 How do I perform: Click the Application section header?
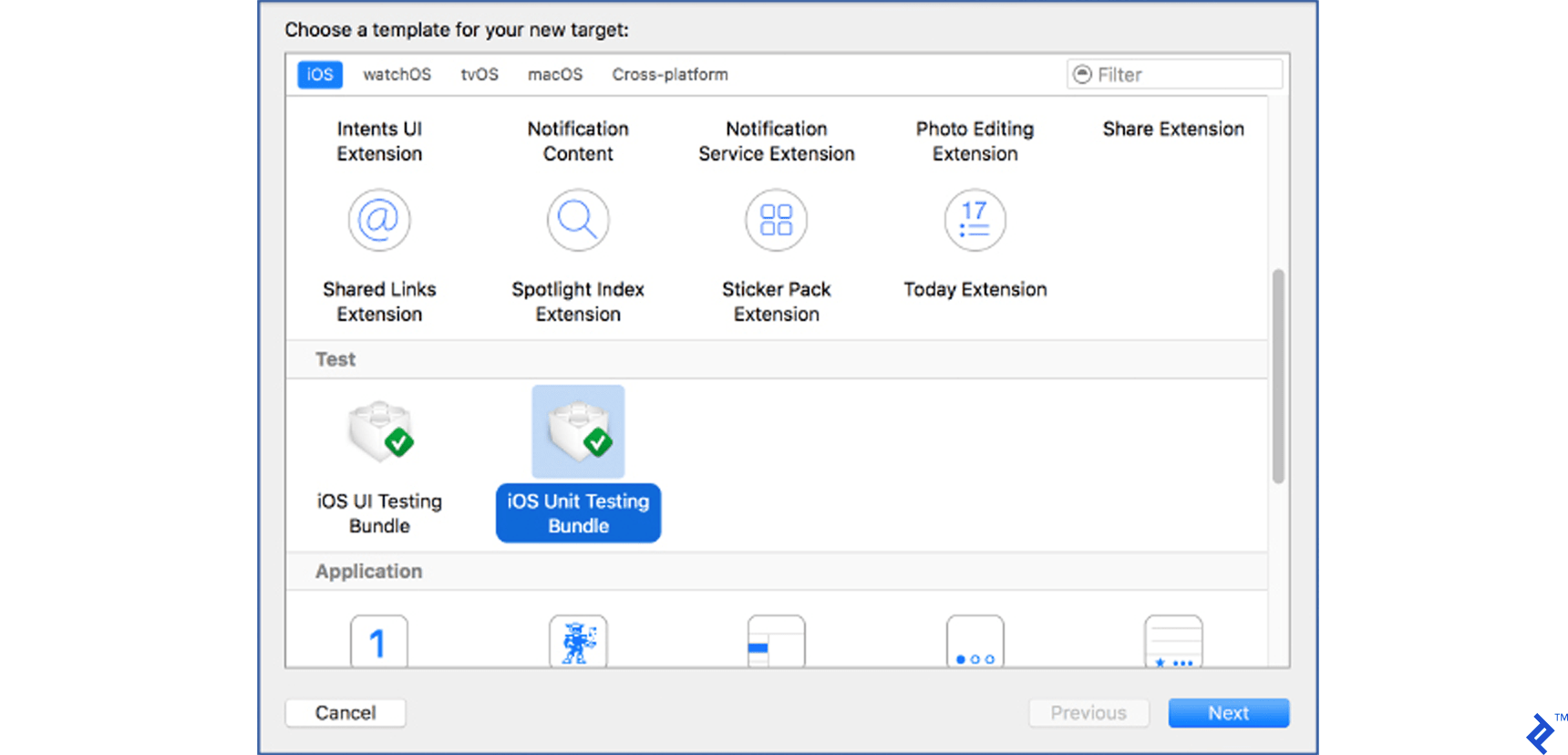(368, 571)
